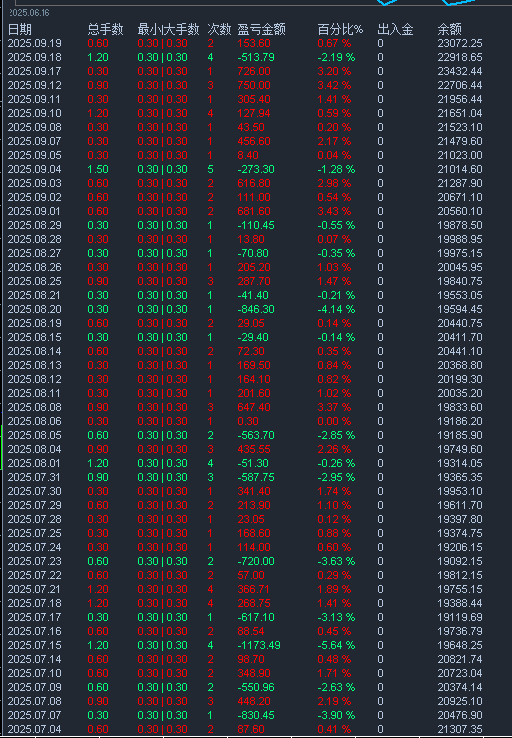Screen dimensions: 512x738
Task: Click the 出入金 column header
Action: coord(395,30)
